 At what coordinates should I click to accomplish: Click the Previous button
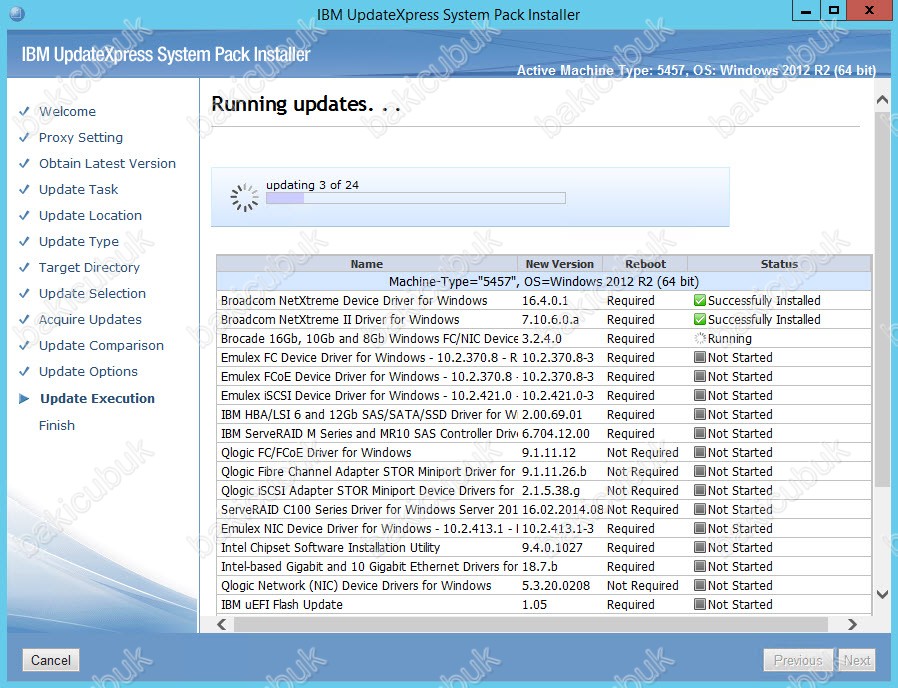(x=798, y=660)
